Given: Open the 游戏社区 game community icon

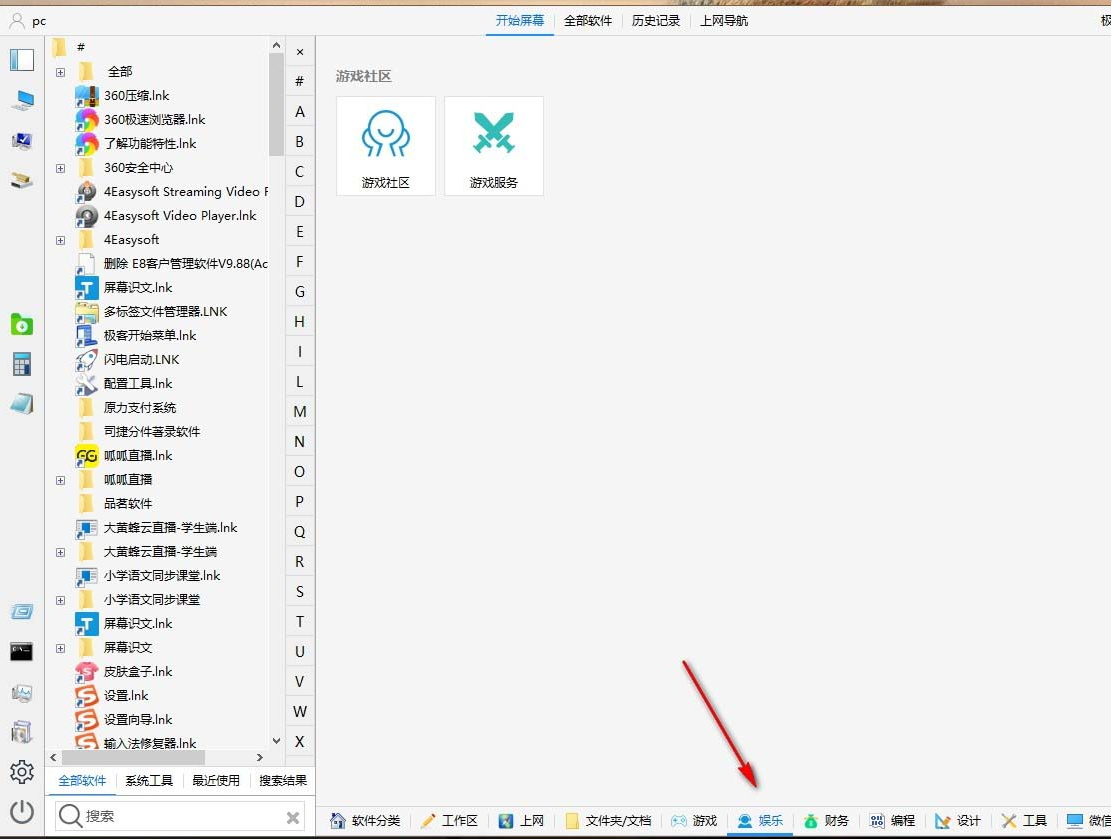Looking at the screenshot, I should (385, 145).
